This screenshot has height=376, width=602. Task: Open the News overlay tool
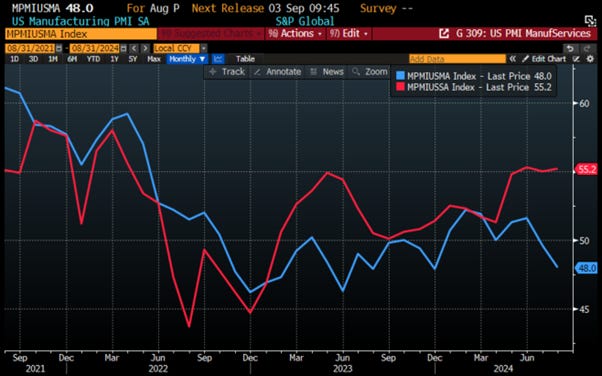click(327, 72)
